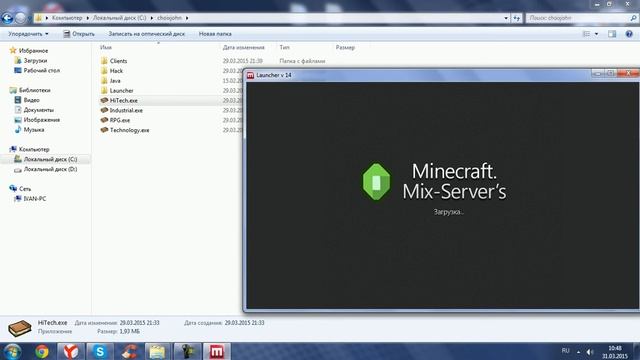The height and width of the screenshot is (360, 640).
Task: Sort by Размер column header
Action: pyautogui.click(x=345, y=48)
